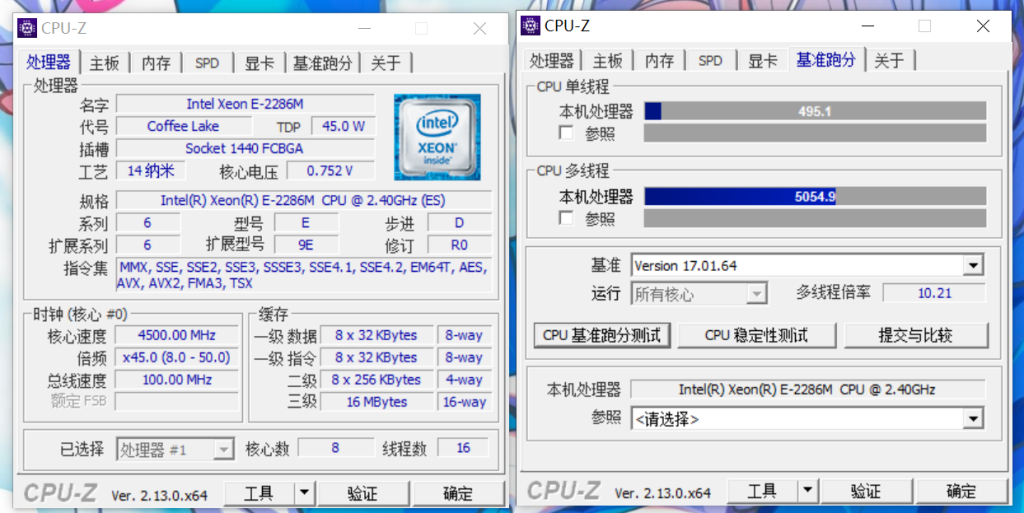Click 修订 value R0

pos(459,244)
